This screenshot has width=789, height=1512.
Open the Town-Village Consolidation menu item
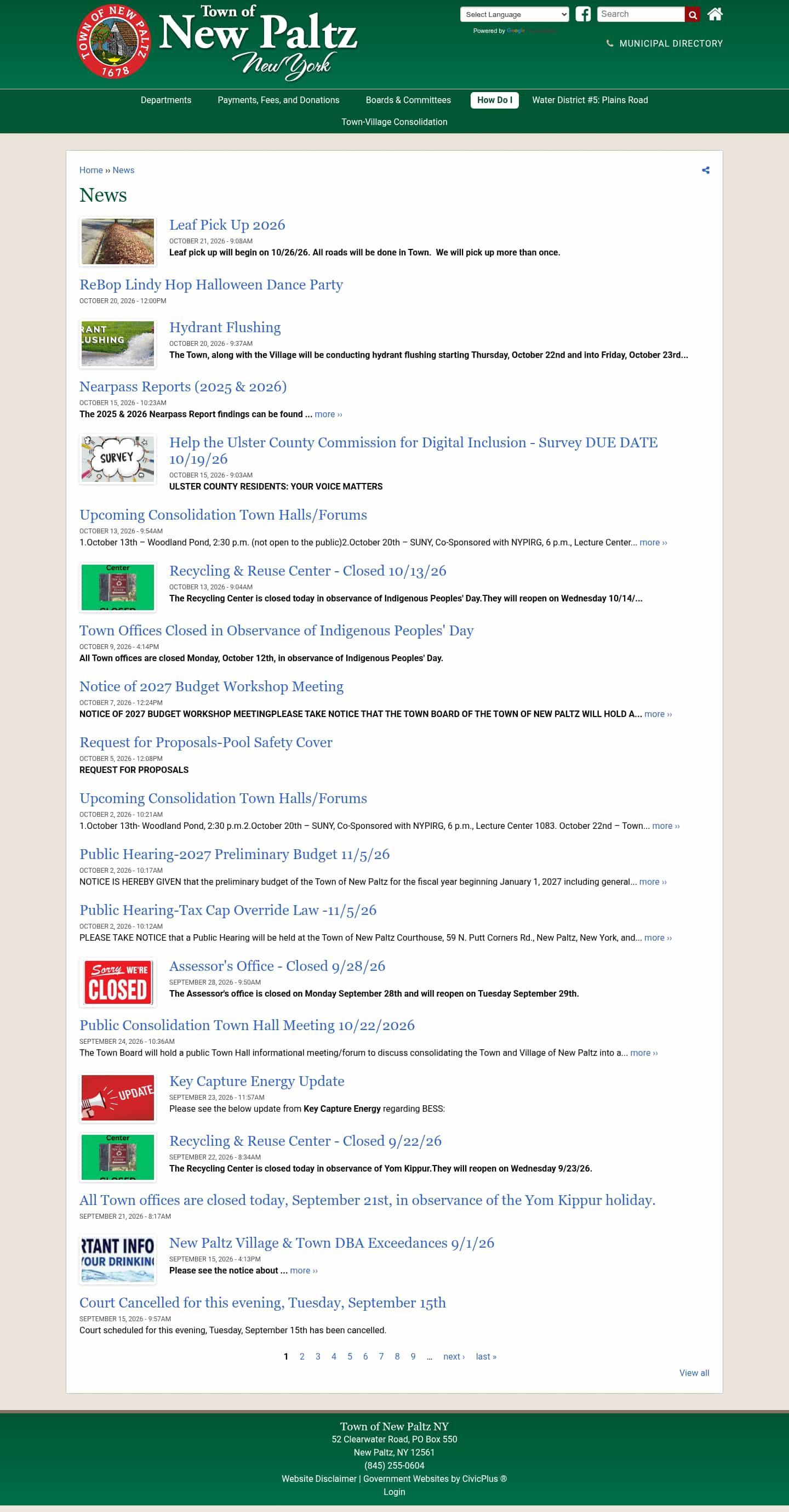coord(394,122)
